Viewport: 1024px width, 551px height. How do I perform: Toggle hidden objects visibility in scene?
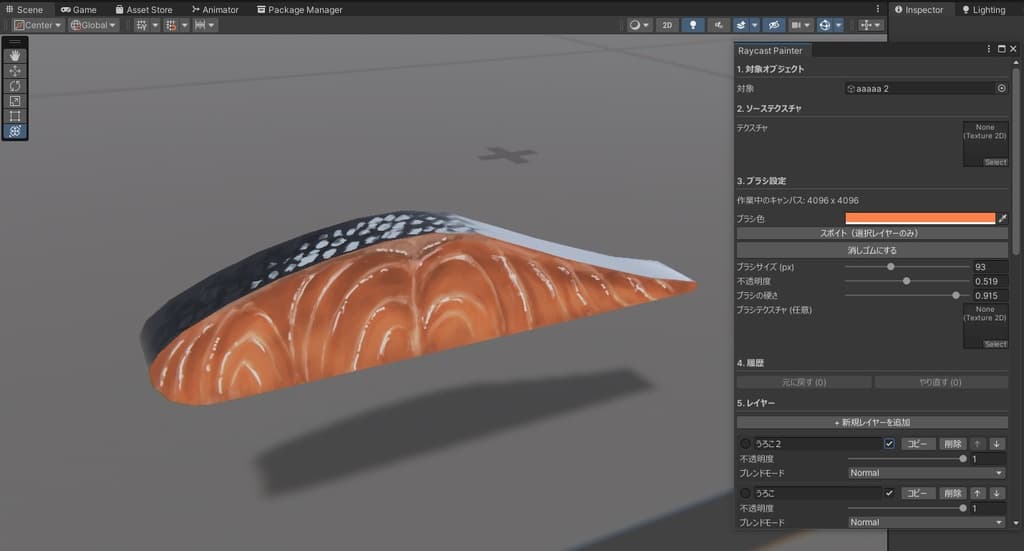(774, 25)
